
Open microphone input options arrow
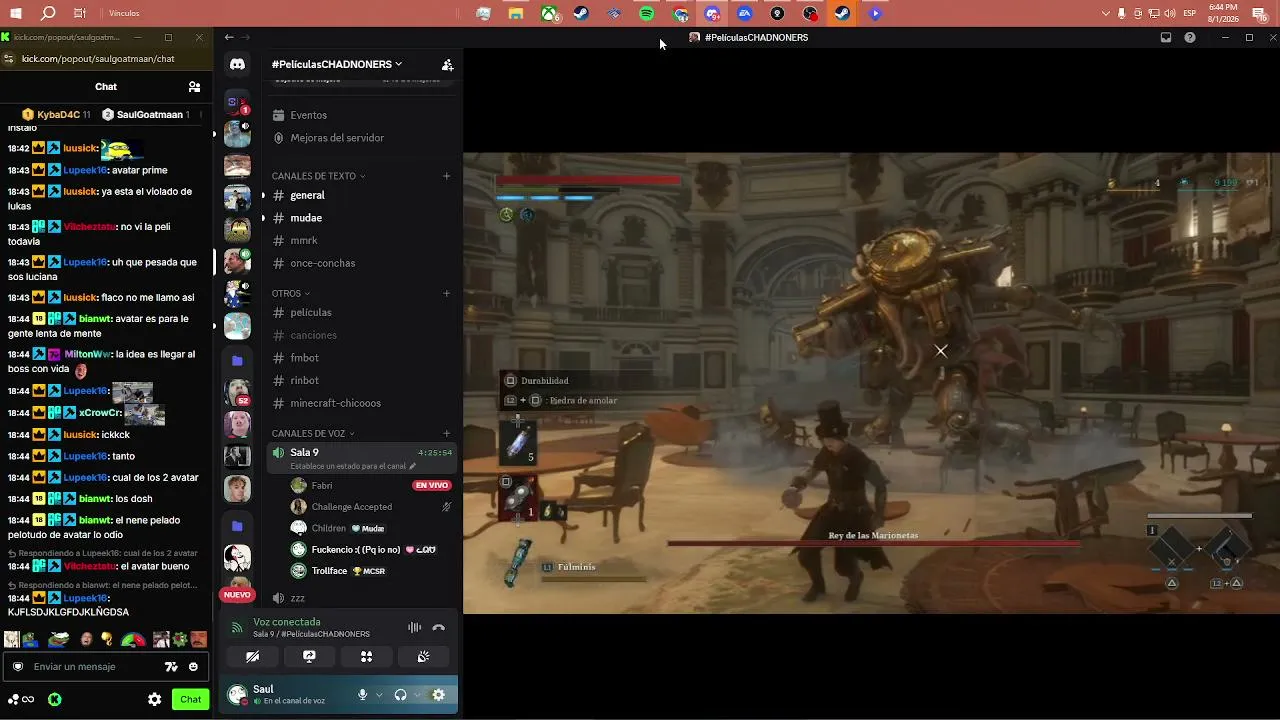pos(379,695)
